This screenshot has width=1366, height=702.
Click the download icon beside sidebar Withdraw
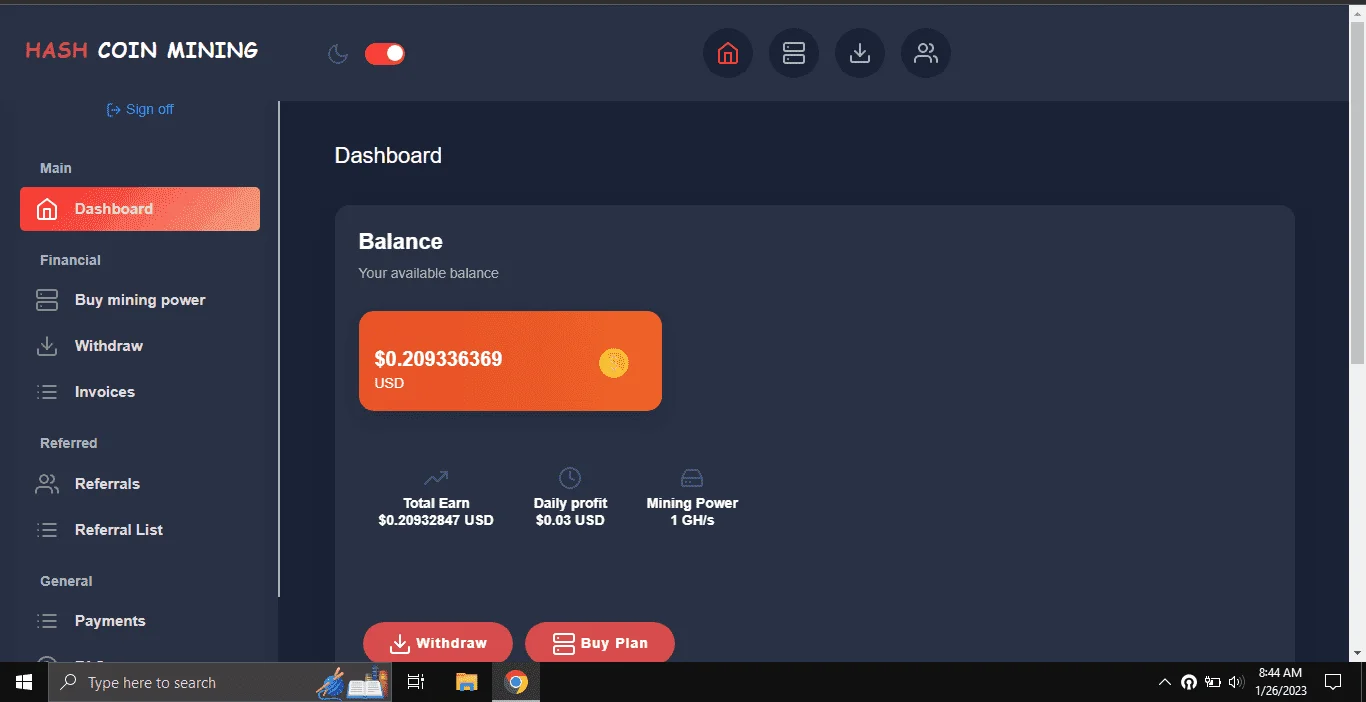[47, 346]
